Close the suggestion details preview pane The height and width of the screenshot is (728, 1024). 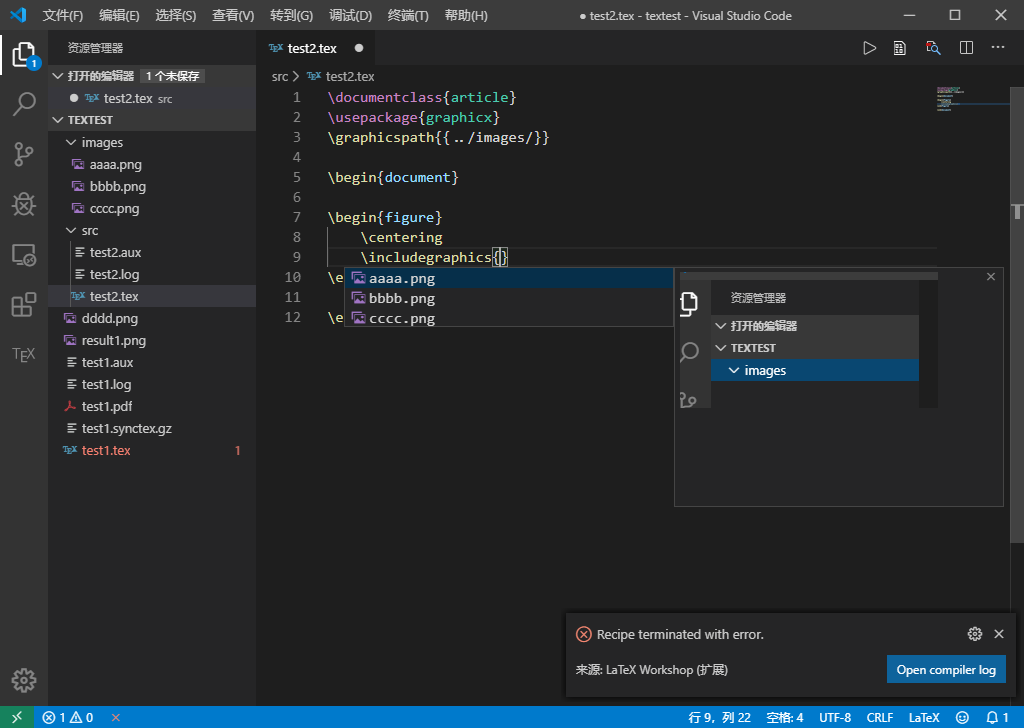991,277
